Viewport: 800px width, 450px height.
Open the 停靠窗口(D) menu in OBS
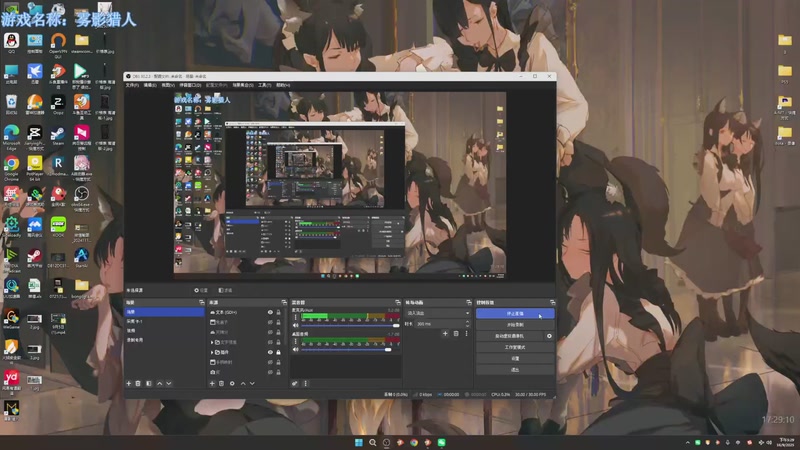[x=190, y=85]
